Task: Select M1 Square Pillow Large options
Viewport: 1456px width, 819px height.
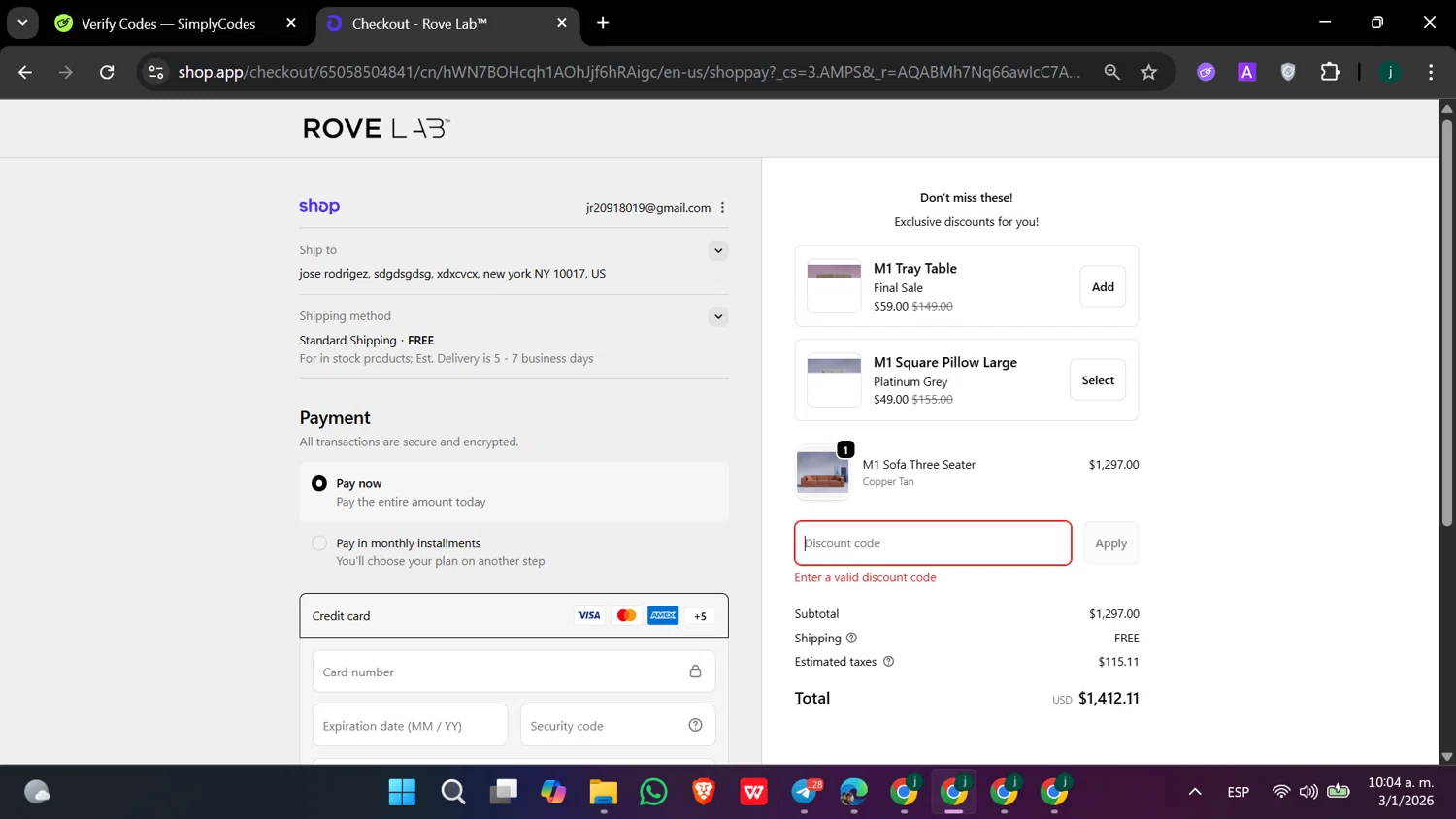Action: click(x=1098, y=380)
